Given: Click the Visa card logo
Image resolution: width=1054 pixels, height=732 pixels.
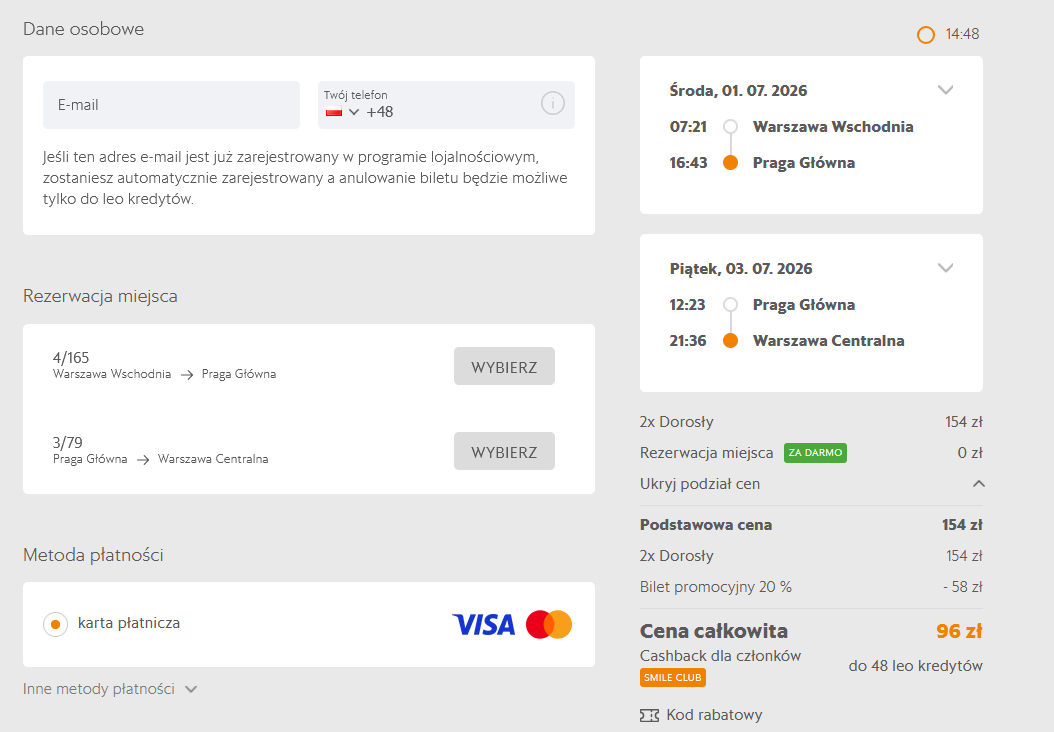Looking at the screenshot, I should pyautogui.click(x=483, y=625).
